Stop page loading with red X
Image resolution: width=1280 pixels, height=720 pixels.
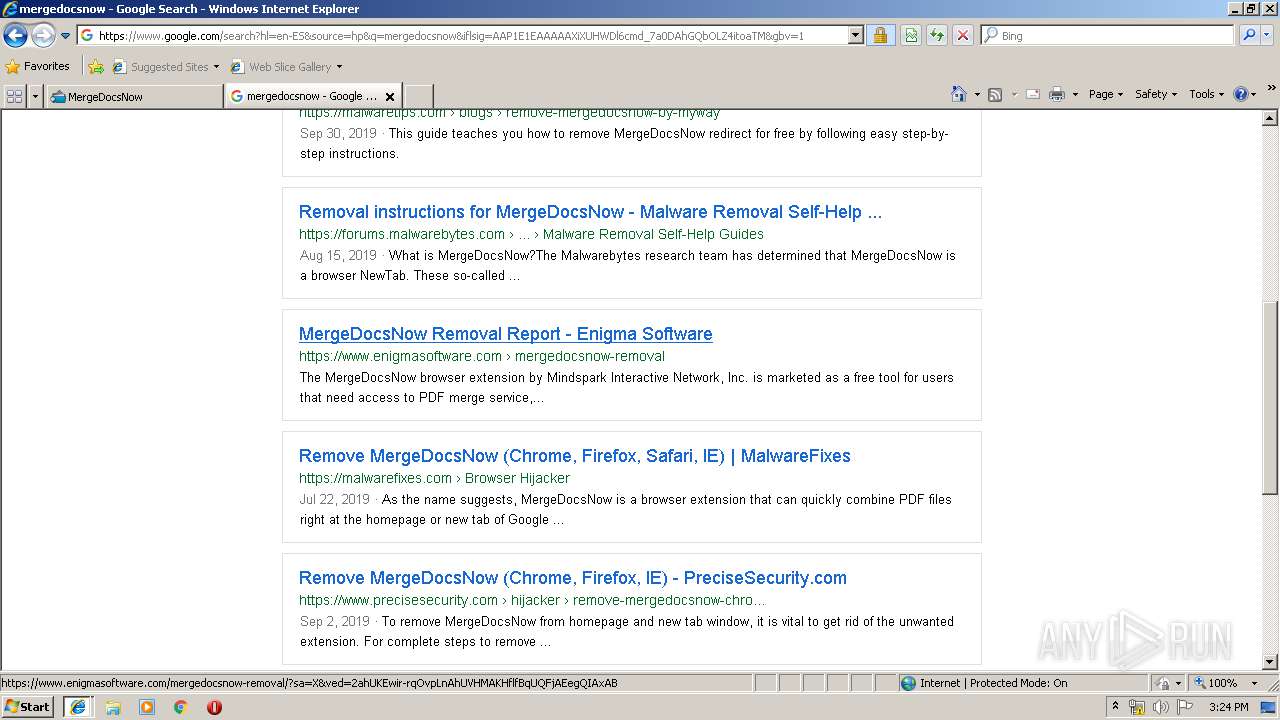962,35
